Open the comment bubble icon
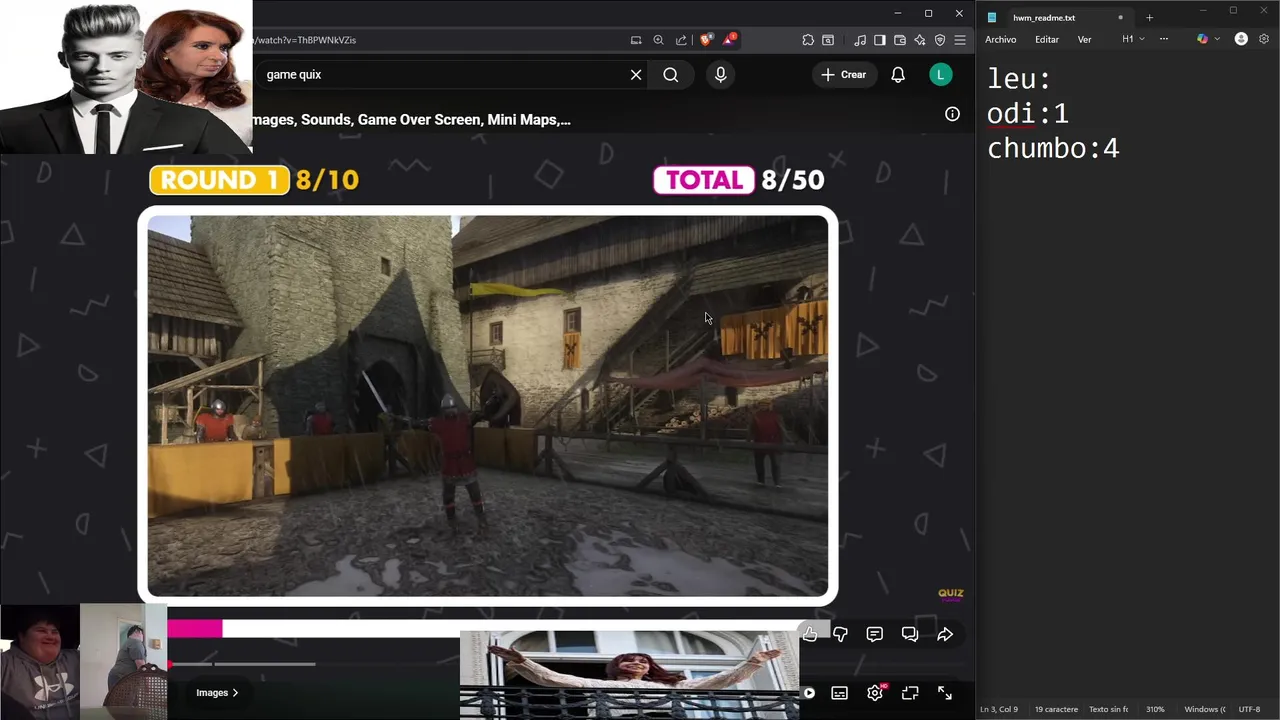The image size is (1280, 720). (875, 634)
